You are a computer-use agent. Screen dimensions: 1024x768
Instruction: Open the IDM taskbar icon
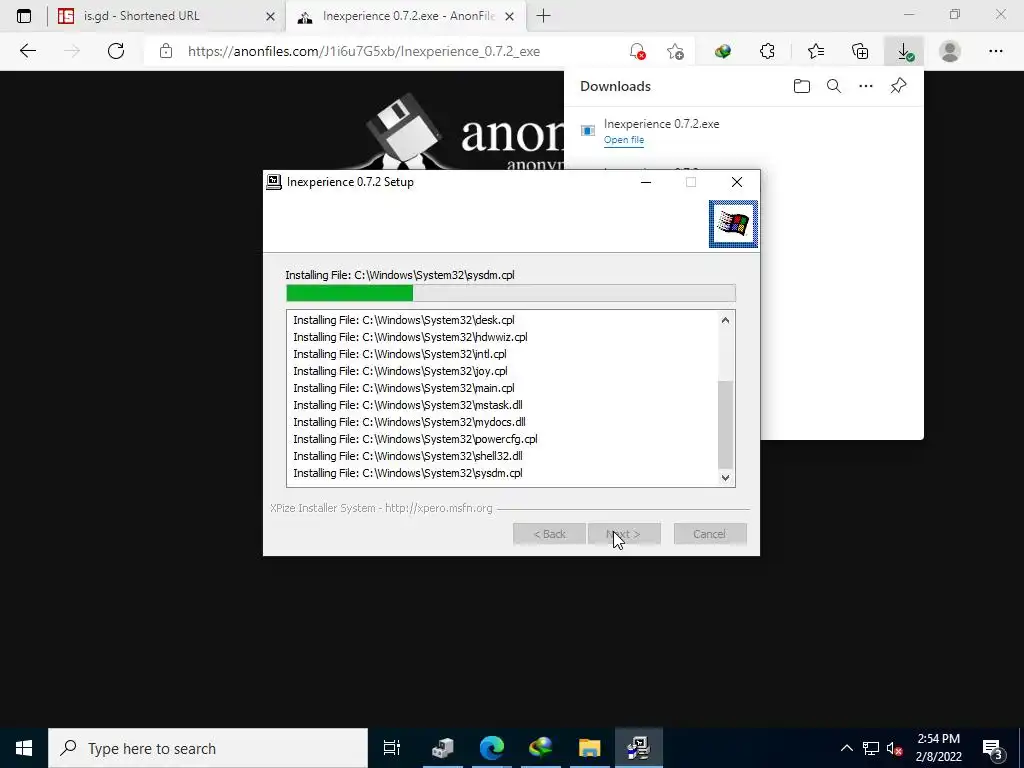541,748
